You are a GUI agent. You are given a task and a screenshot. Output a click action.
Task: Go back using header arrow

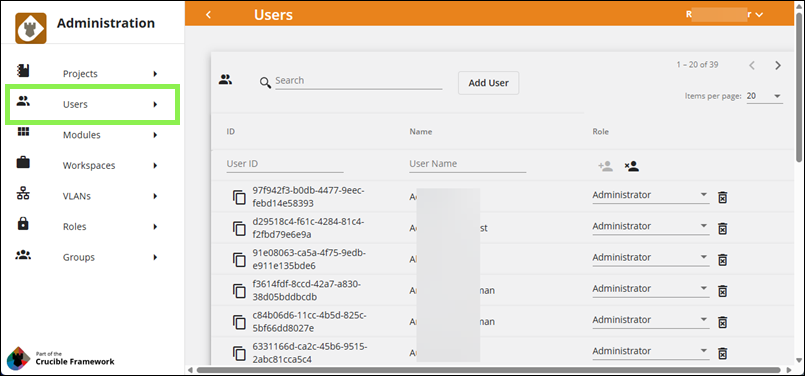click(208, 14)
